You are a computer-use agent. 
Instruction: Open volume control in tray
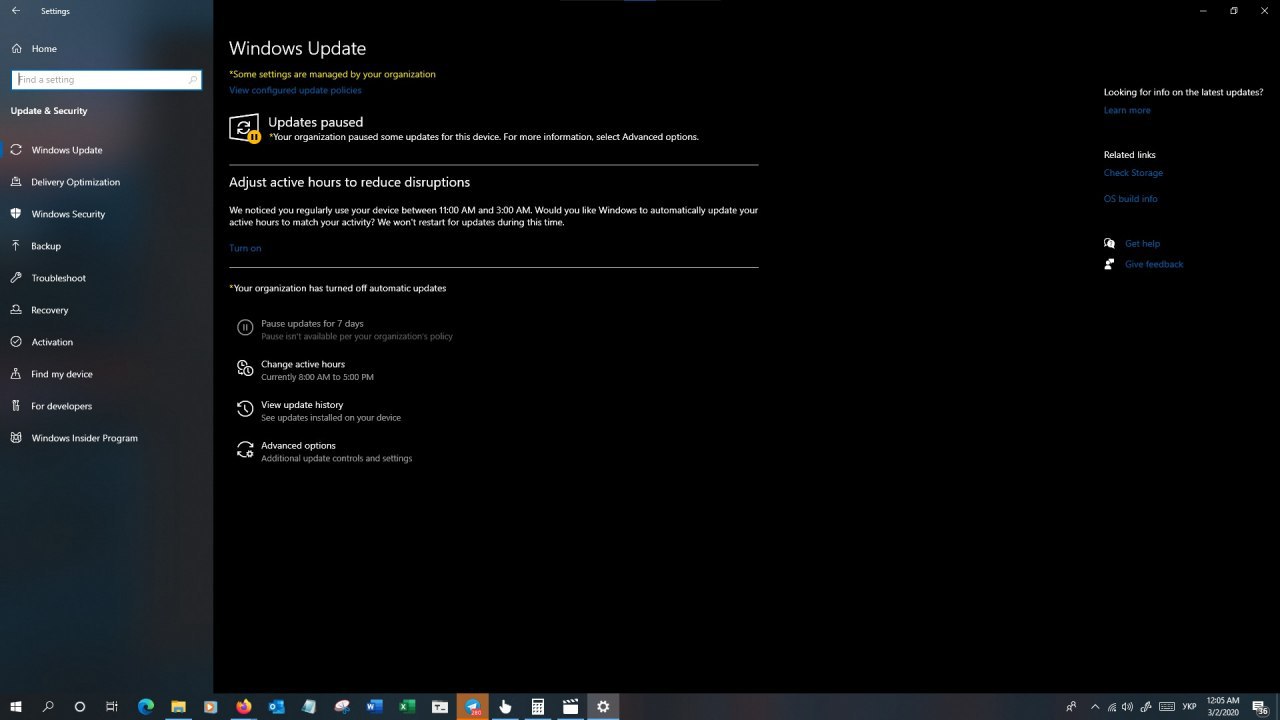1128,706
